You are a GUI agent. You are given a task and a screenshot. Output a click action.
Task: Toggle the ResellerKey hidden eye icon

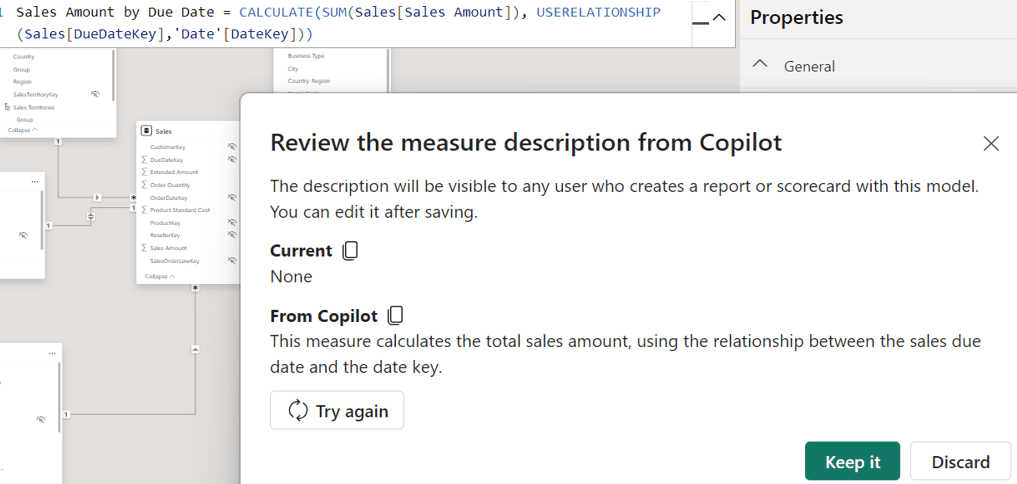[x=232, y=235]
